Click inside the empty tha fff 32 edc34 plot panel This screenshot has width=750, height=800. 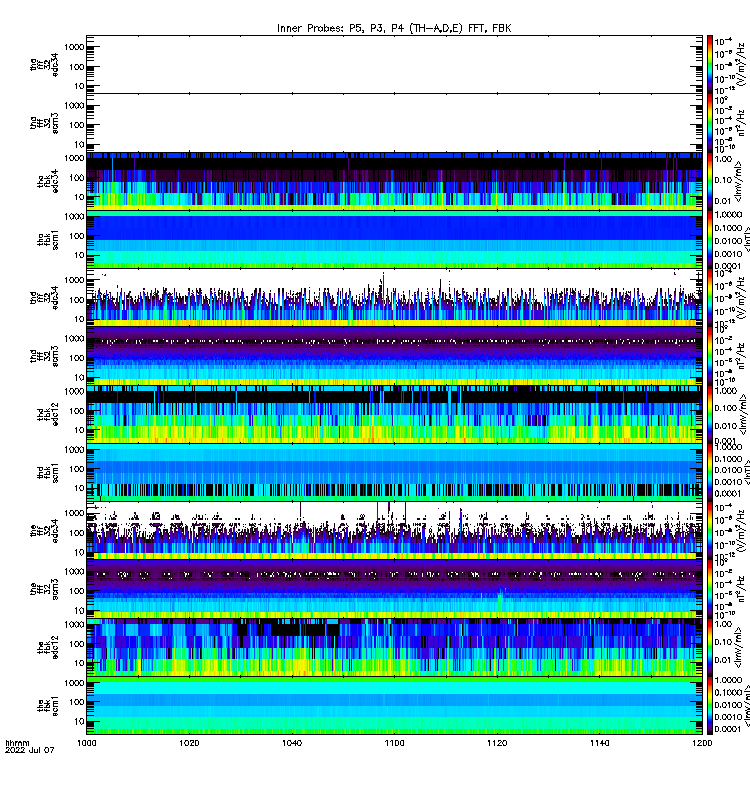394,64
